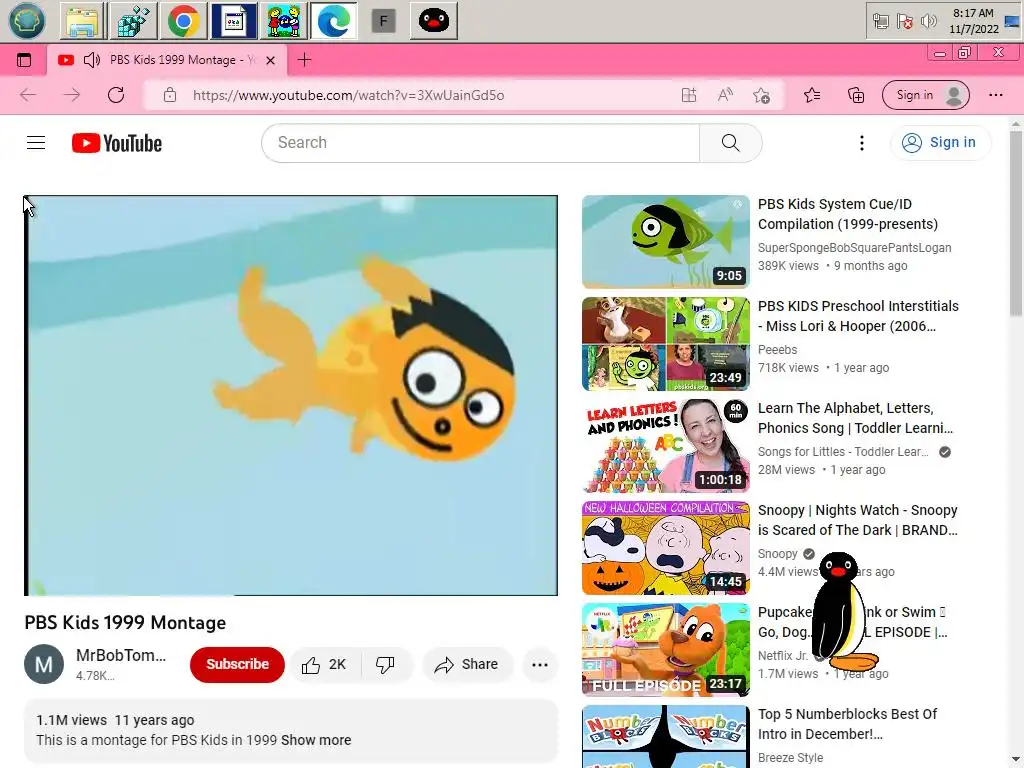Image resolution: width=1024 pixels, height=768 pixels.
Task: Click the video player area
Action: pos(291,395)
